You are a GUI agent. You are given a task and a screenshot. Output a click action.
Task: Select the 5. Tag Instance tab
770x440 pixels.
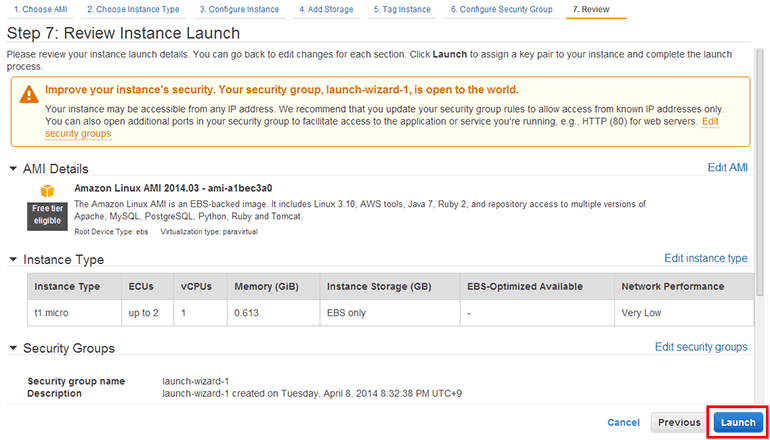coord(402,9)
